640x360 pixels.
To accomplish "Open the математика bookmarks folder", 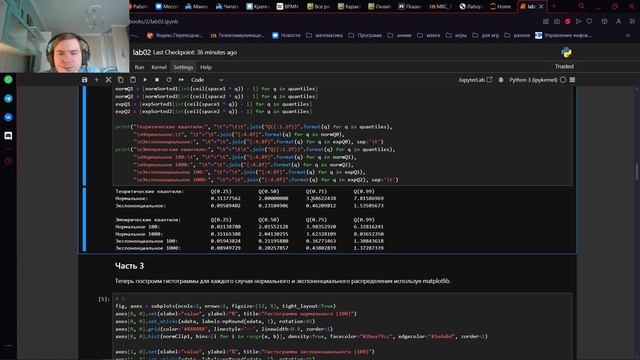I will tap(324, 36).
